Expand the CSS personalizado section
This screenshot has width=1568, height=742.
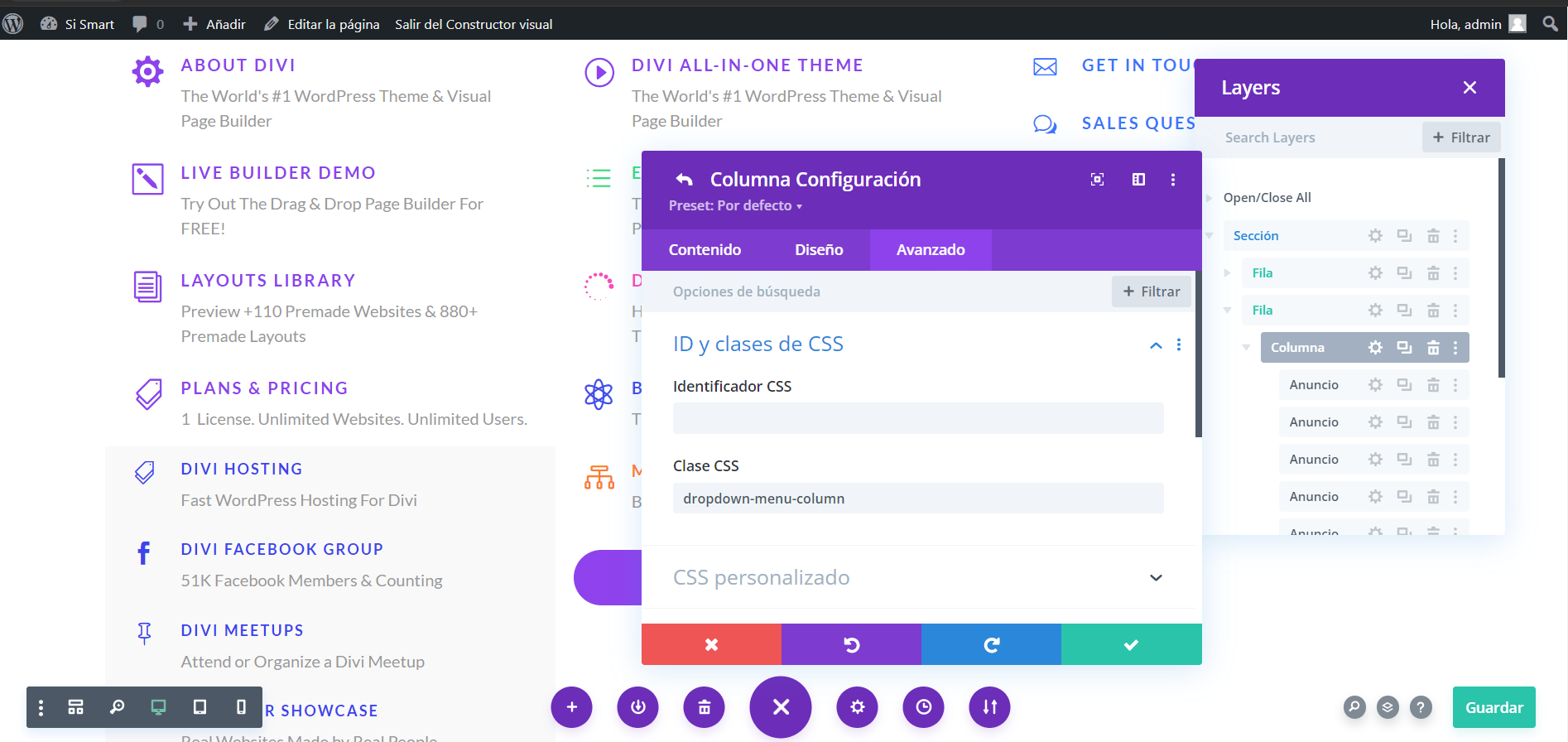[1156, 578]
